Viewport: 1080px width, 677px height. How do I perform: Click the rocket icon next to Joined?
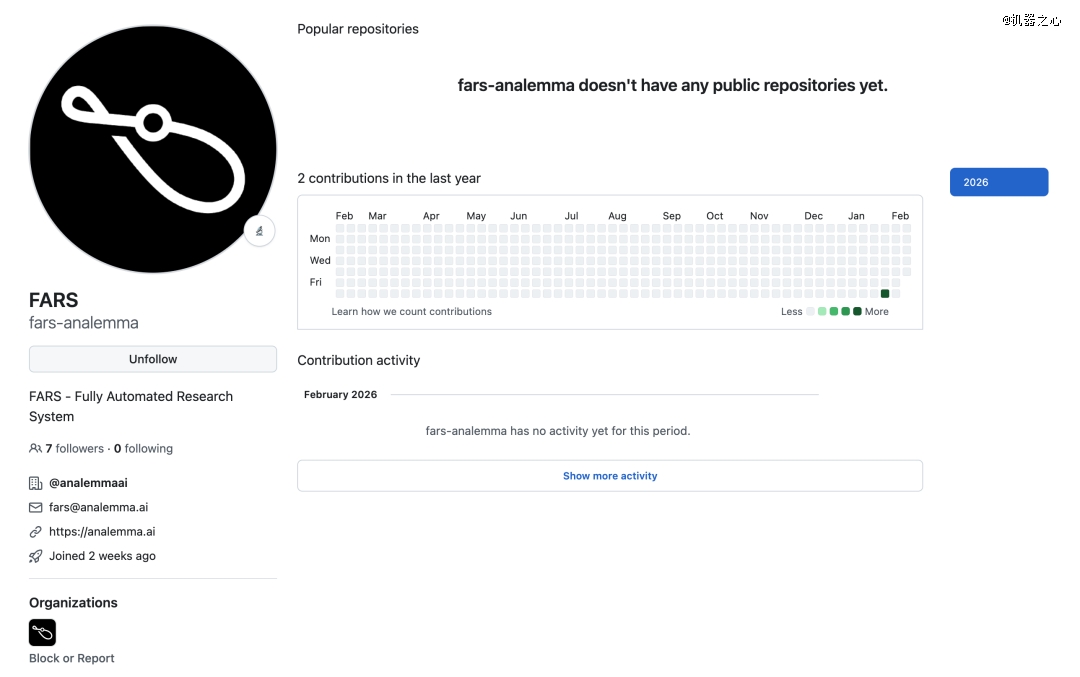[x=36, y=556]
